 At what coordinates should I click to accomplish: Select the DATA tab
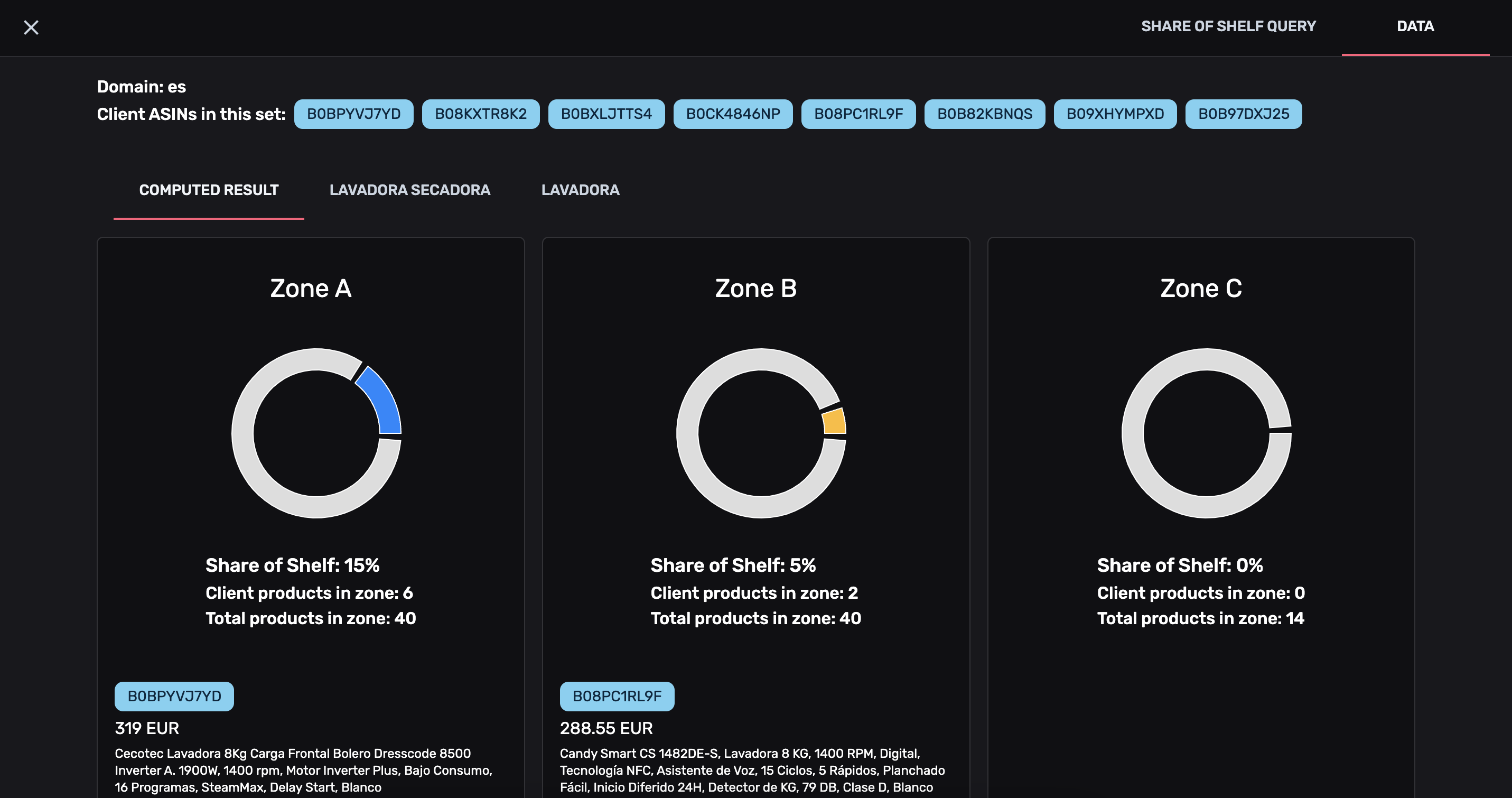1415,26
